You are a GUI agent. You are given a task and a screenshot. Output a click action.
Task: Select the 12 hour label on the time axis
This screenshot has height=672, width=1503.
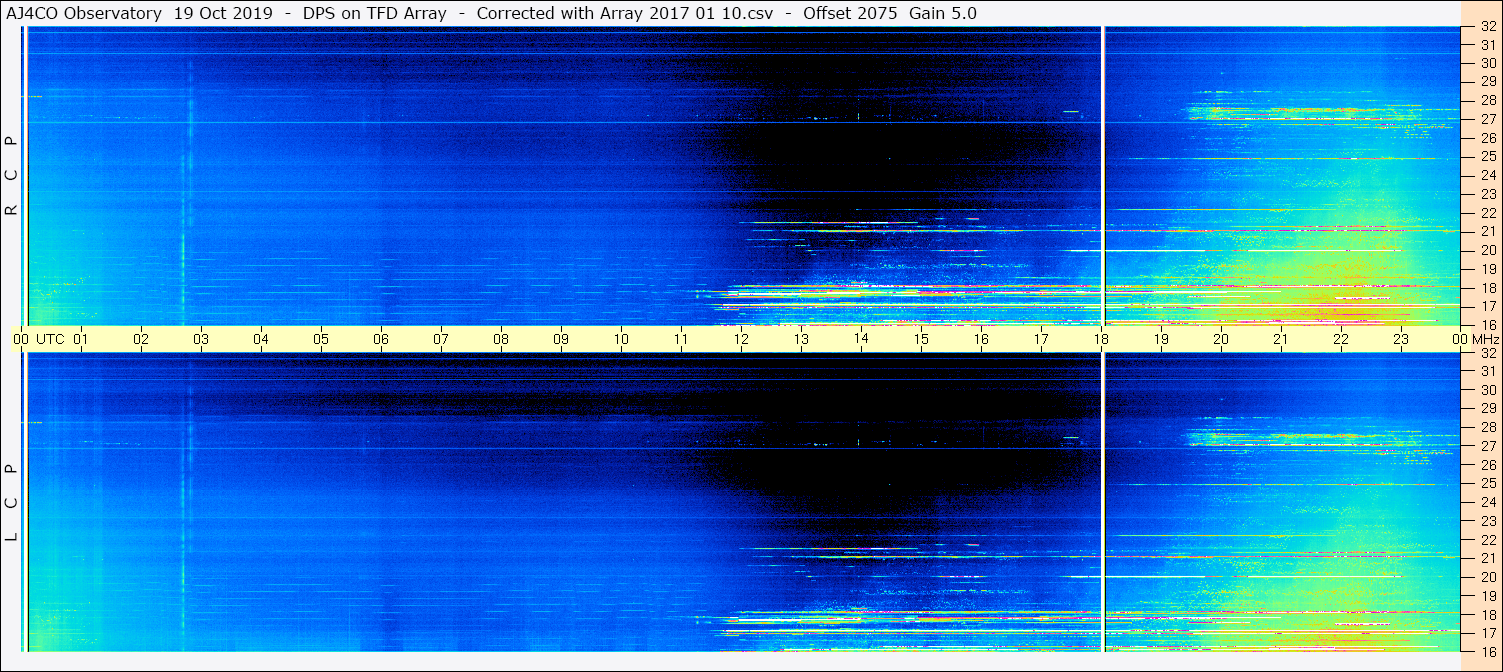[741, 339]
